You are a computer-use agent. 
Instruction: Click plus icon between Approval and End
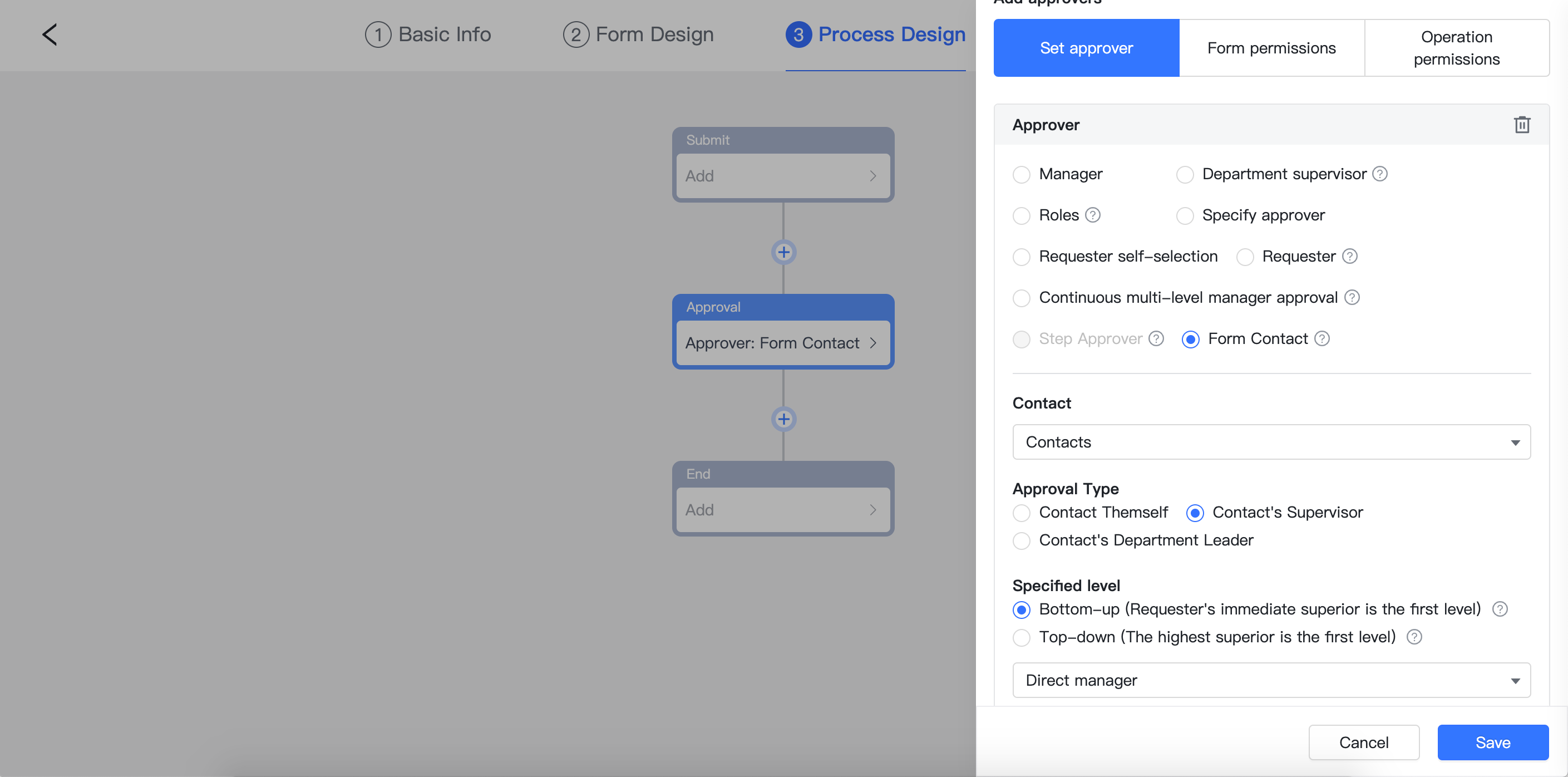point(783,419)
